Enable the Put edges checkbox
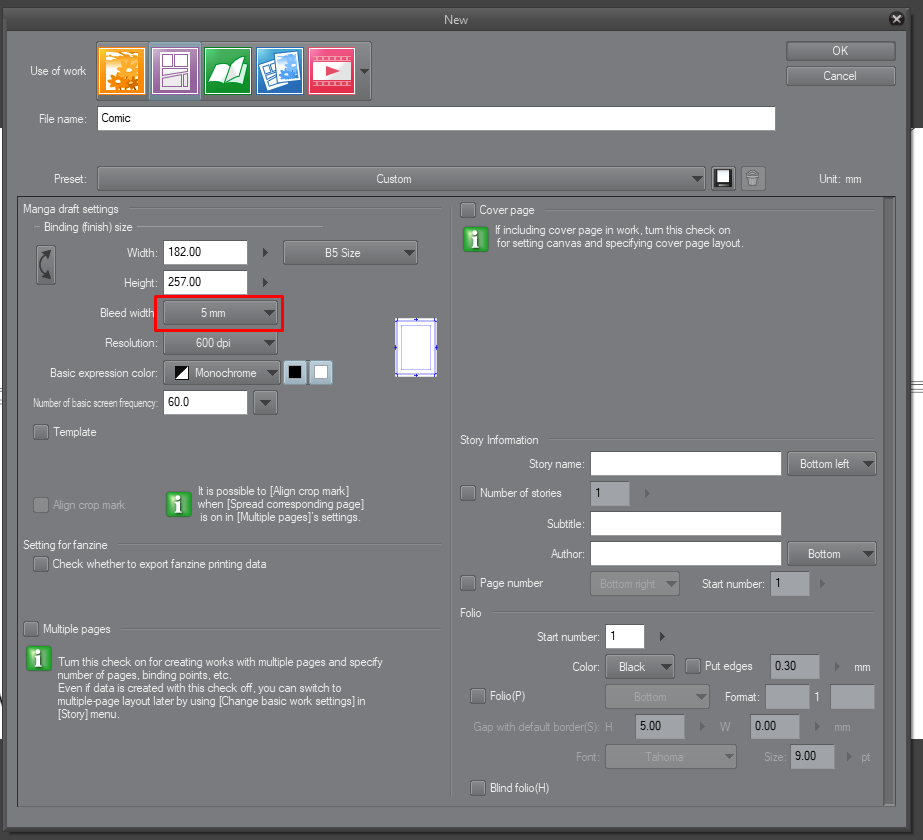 (693, 666)
